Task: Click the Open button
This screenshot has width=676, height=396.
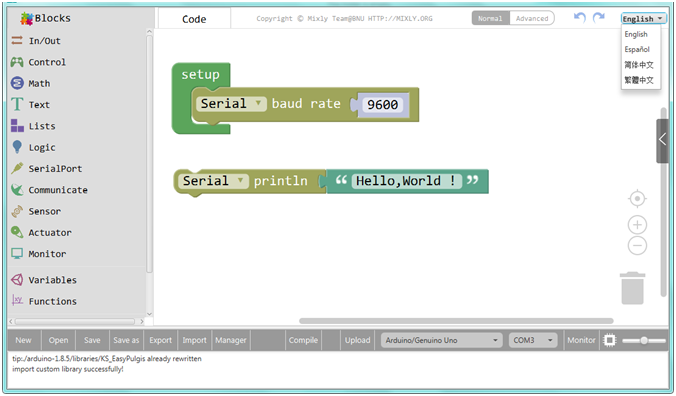Action: [58, 340]
